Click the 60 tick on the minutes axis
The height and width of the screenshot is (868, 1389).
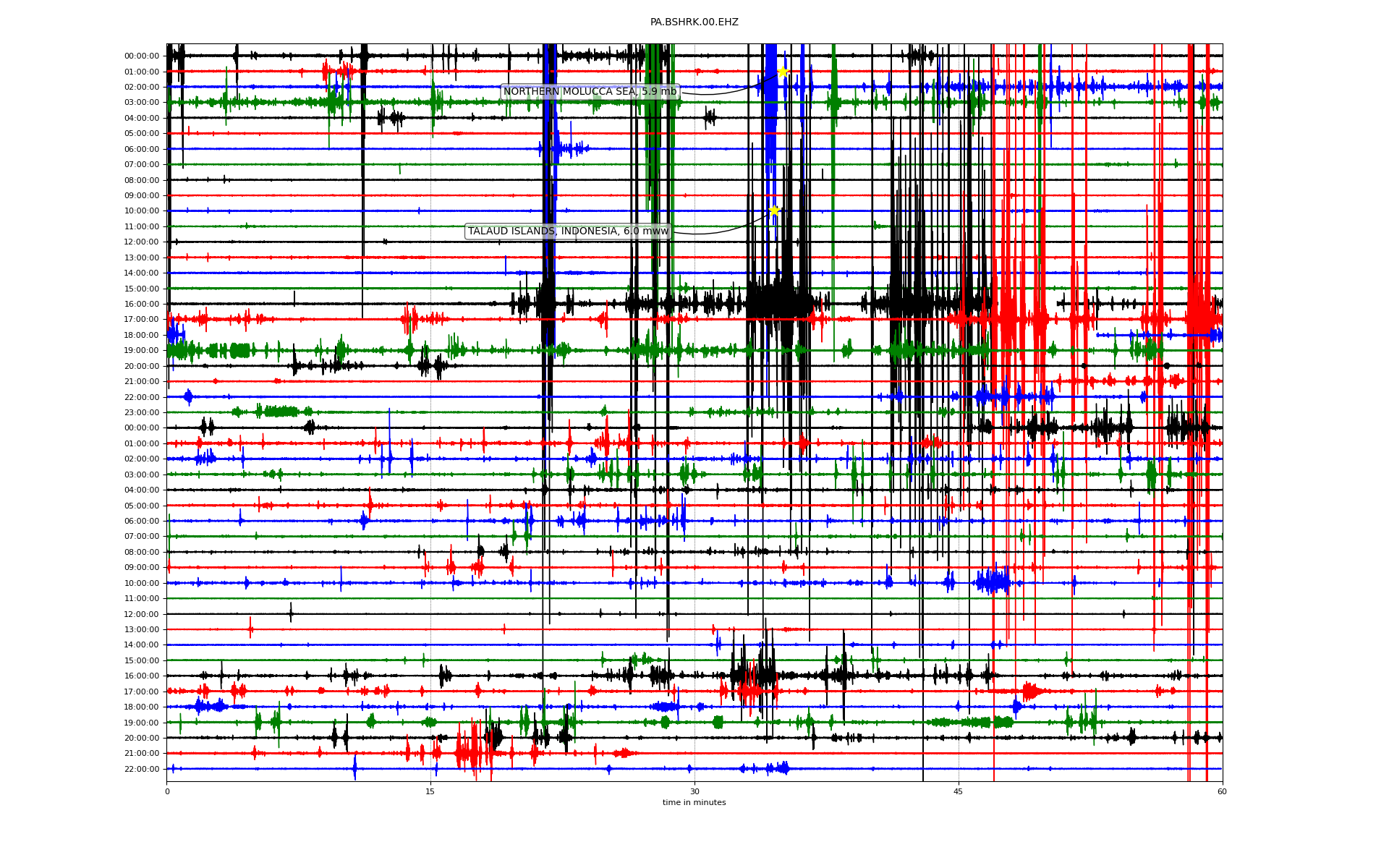point(1222,791)
